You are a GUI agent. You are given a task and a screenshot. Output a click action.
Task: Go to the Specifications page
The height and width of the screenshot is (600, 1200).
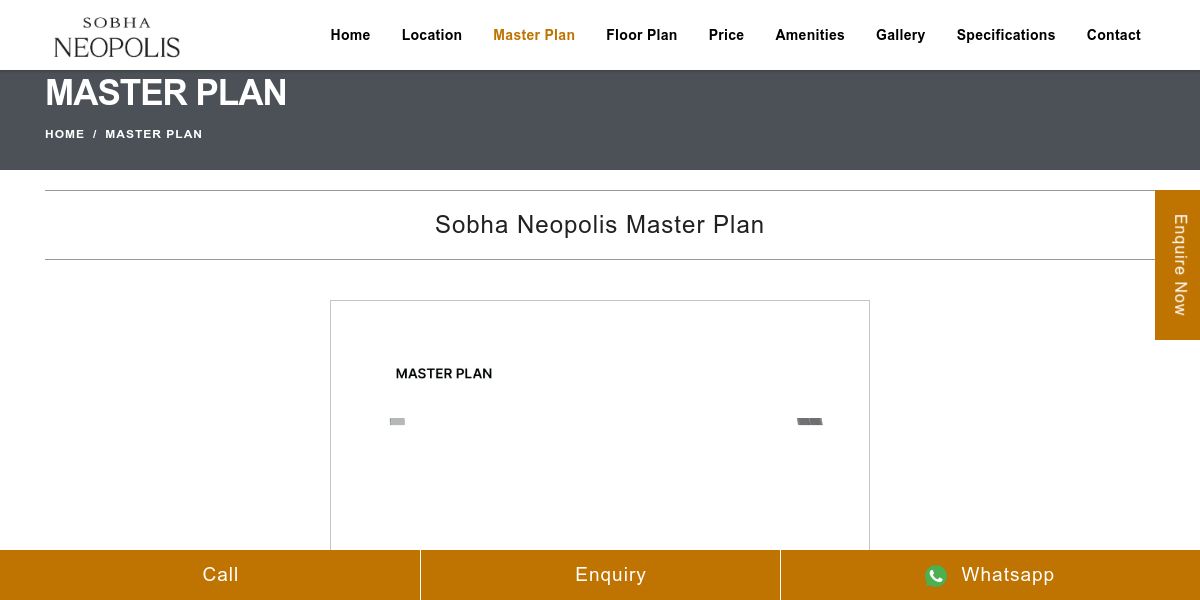[x=1006, y=35]
